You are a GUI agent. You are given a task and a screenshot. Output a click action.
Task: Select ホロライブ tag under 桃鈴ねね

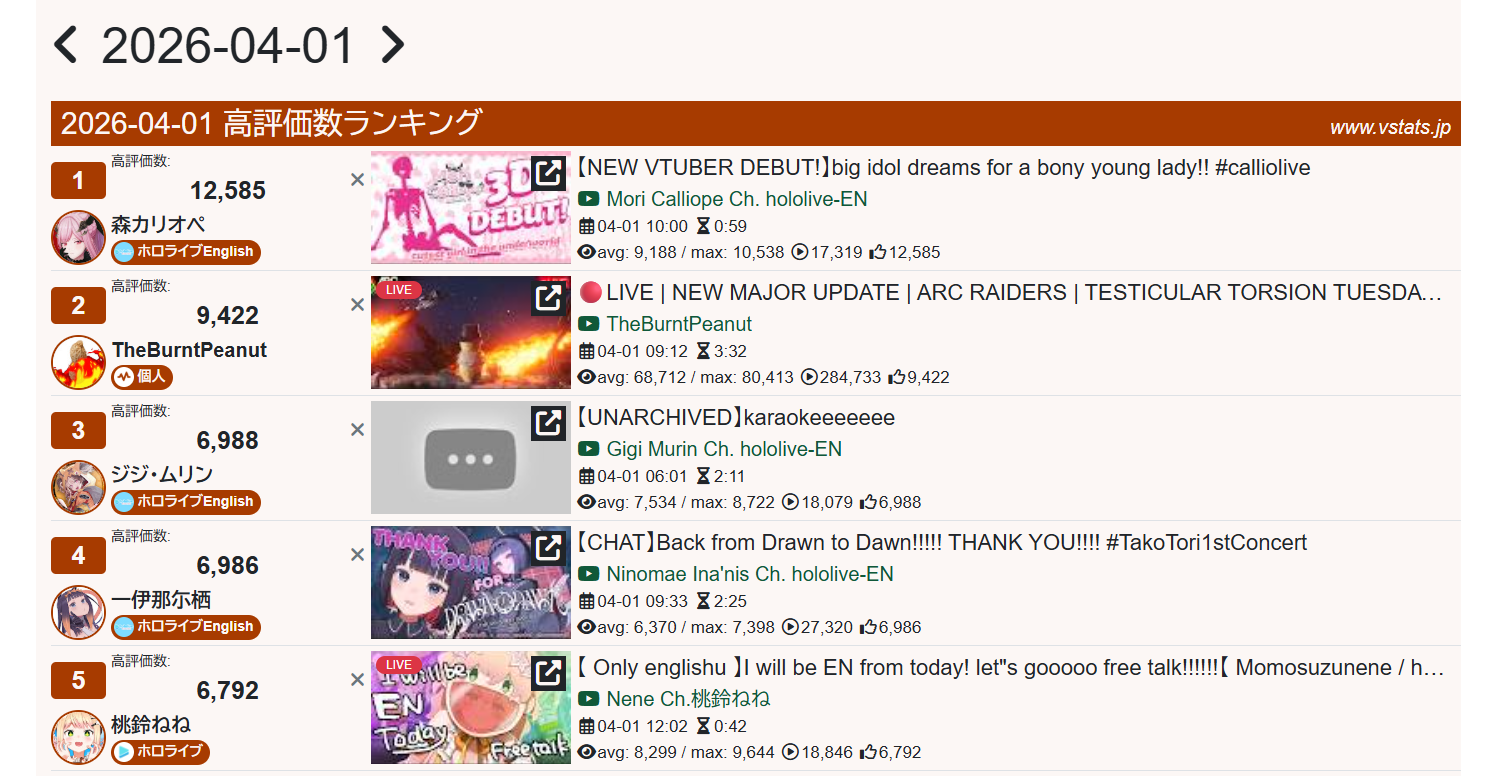(160, 752)
